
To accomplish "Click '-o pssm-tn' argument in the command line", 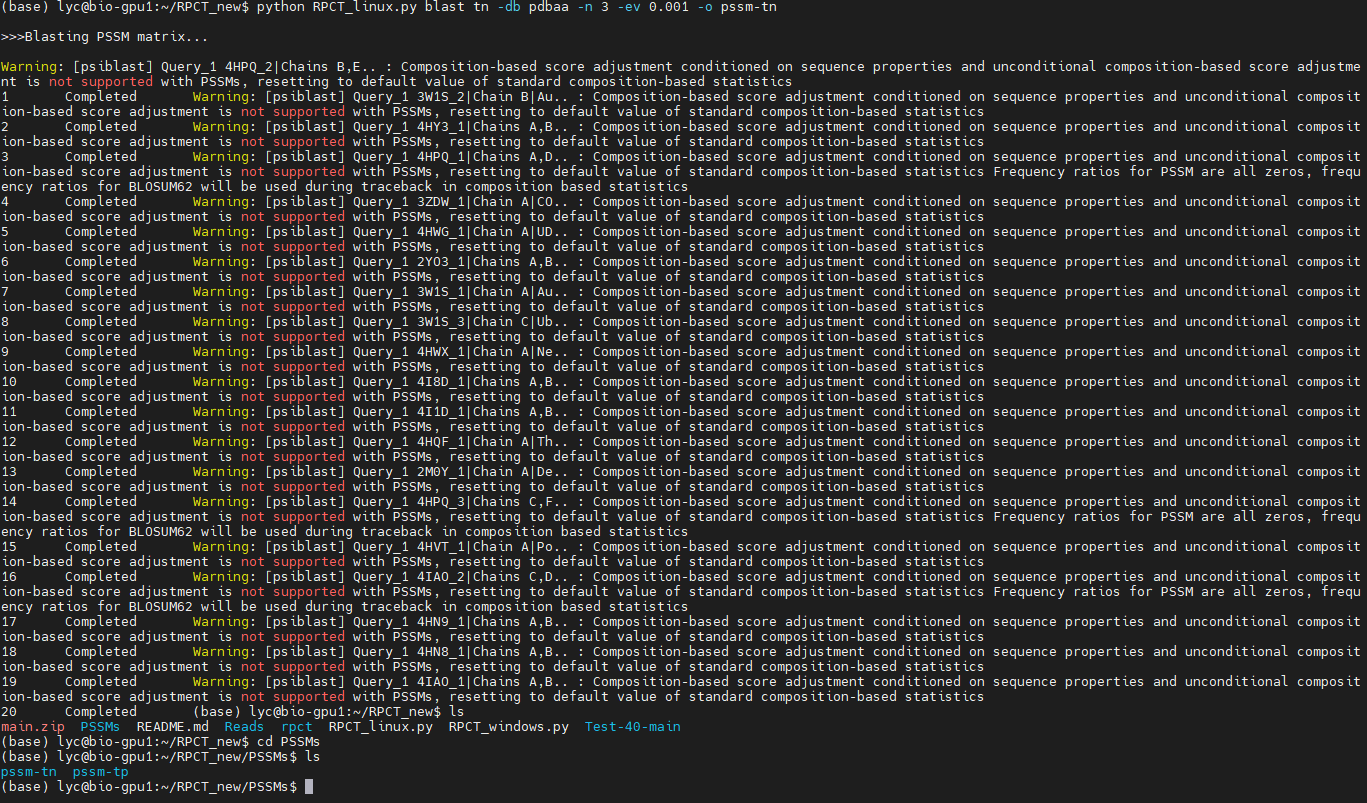I will pos(736,7).
